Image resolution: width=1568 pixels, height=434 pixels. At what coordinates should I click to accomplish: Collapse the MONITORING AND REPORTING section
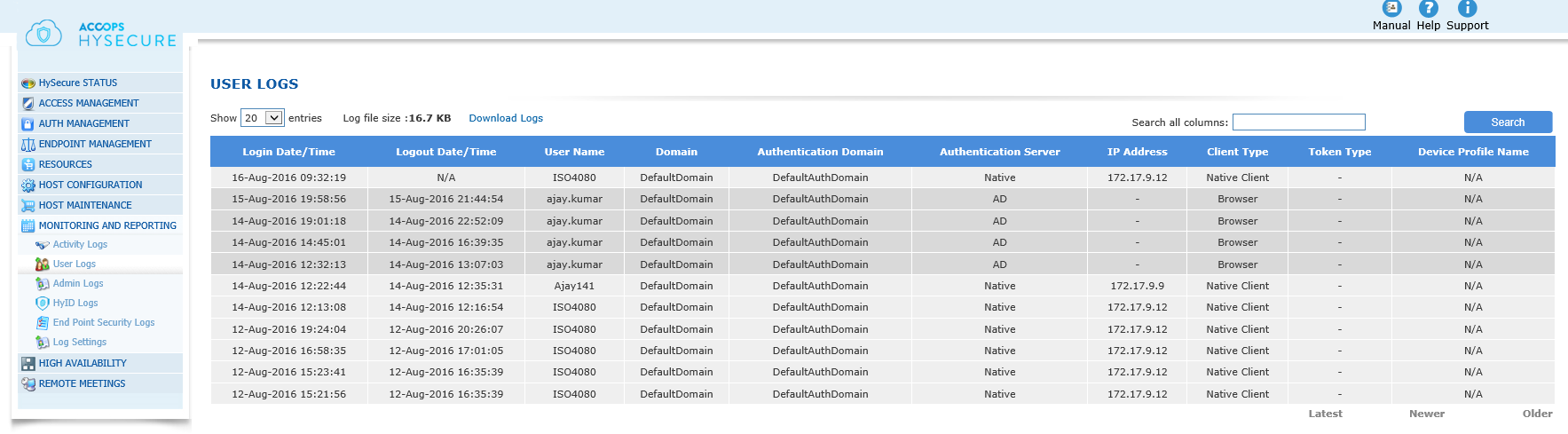pyautogui.click(x=107, y=225)
